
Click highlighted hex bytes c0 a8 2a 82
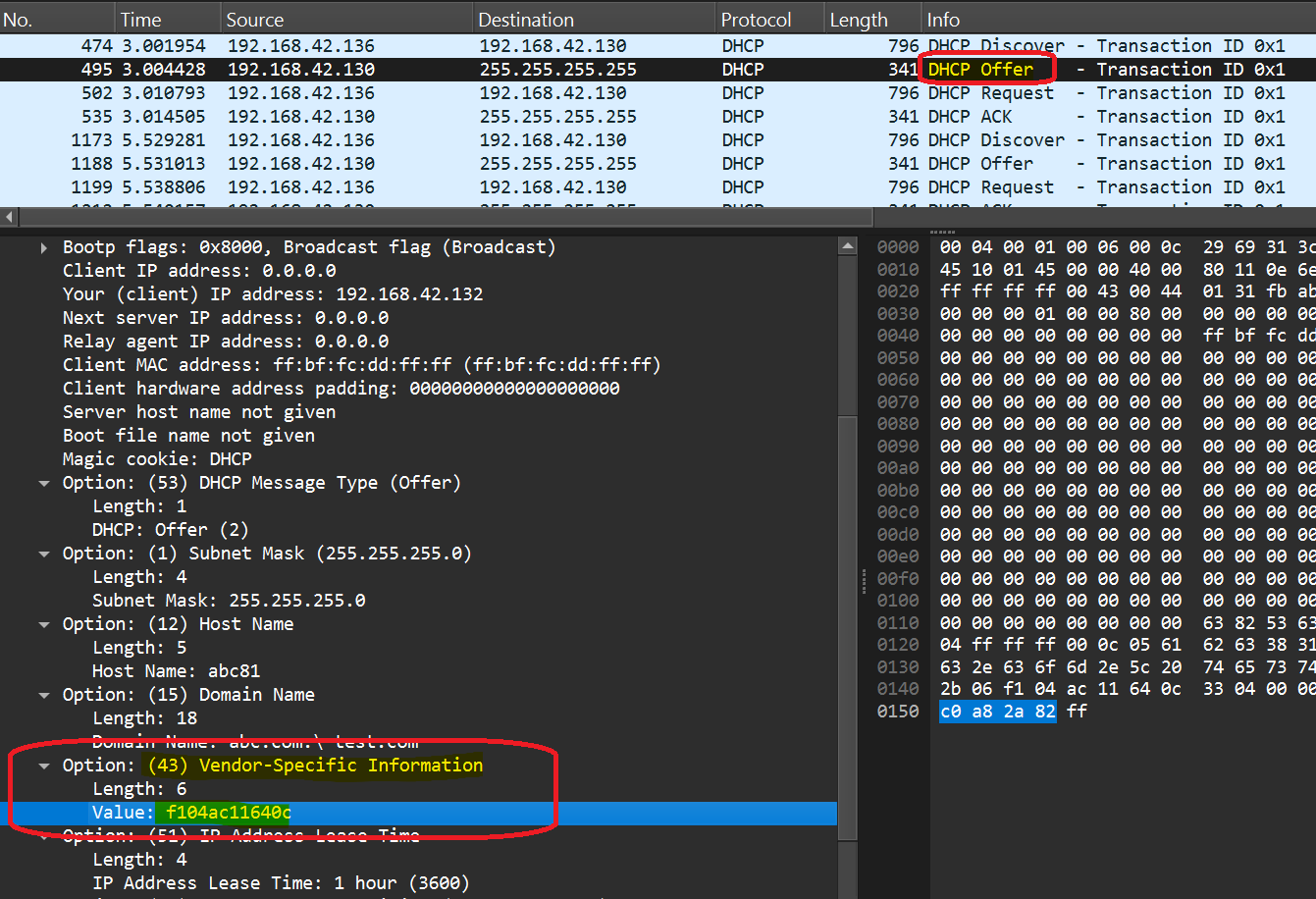tap(997, 712)
